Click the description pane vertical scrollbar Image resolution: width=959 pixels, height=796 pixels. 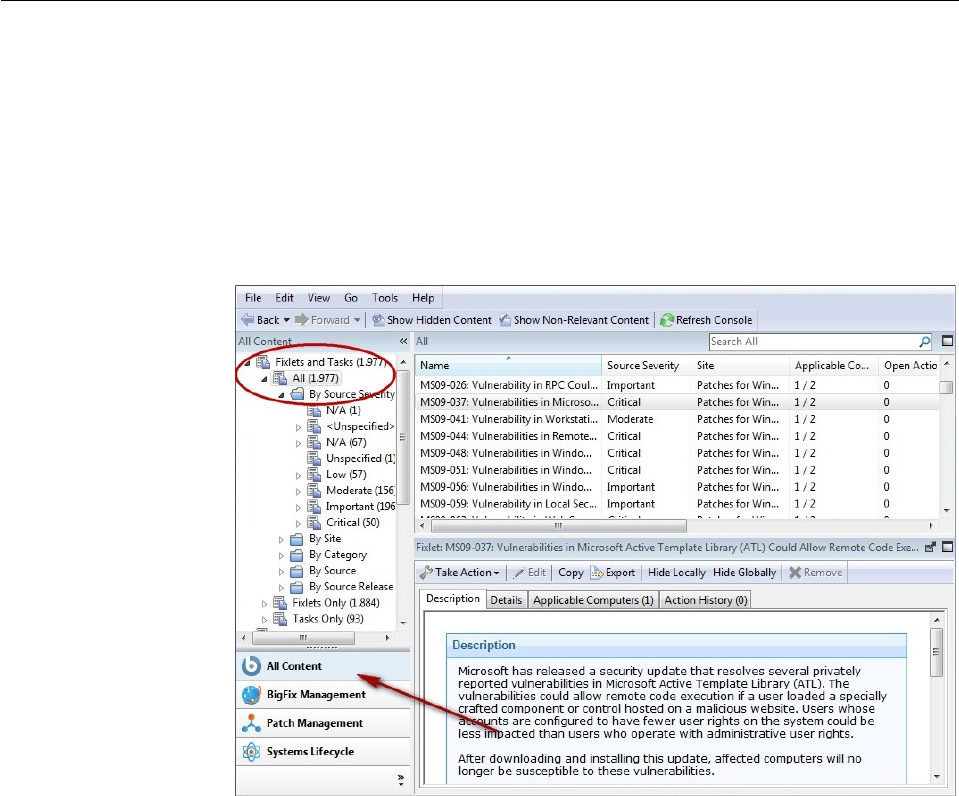[x=936, y=652]
